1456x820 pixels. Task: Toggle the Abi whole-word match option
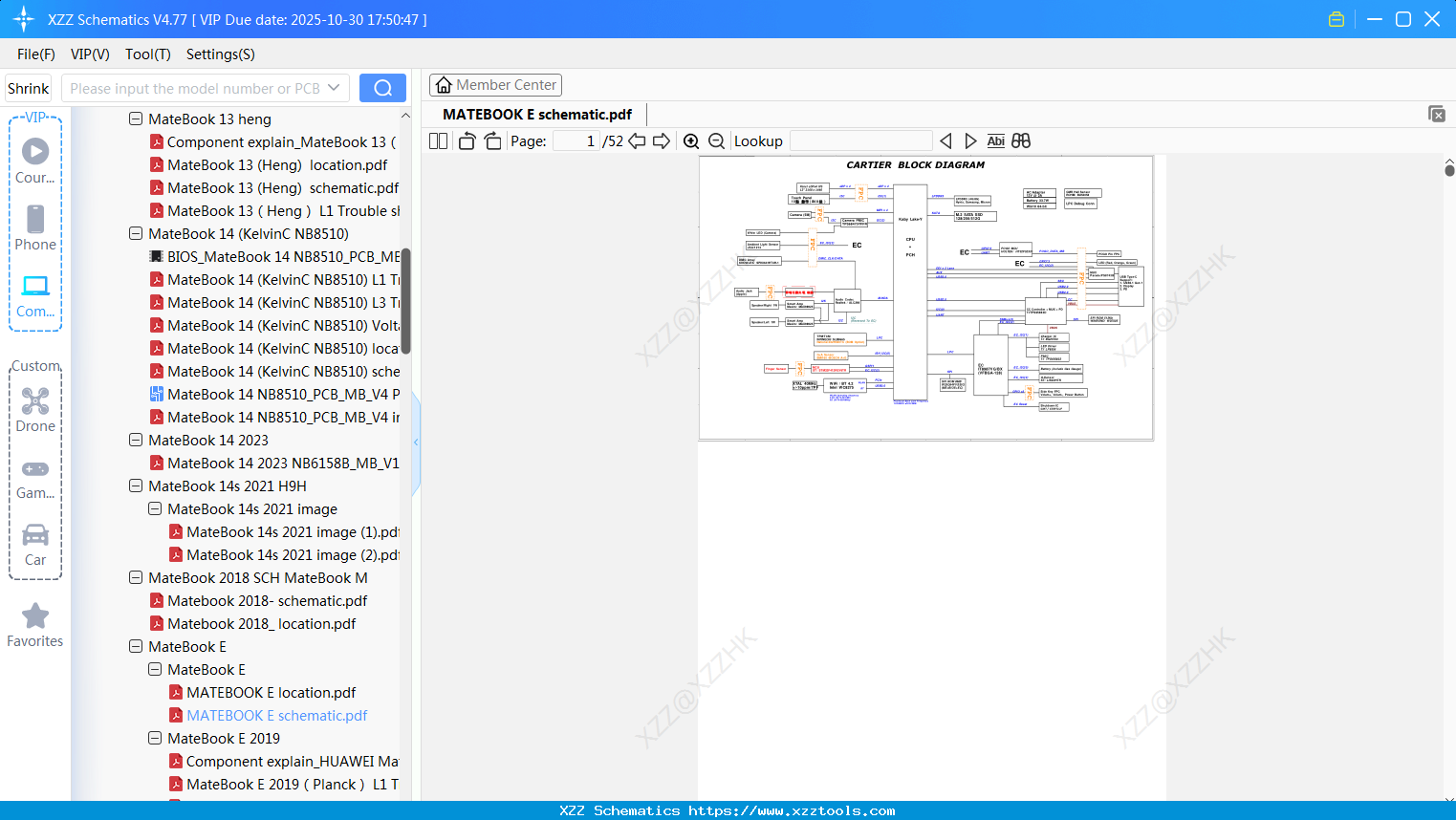(995, 141)
